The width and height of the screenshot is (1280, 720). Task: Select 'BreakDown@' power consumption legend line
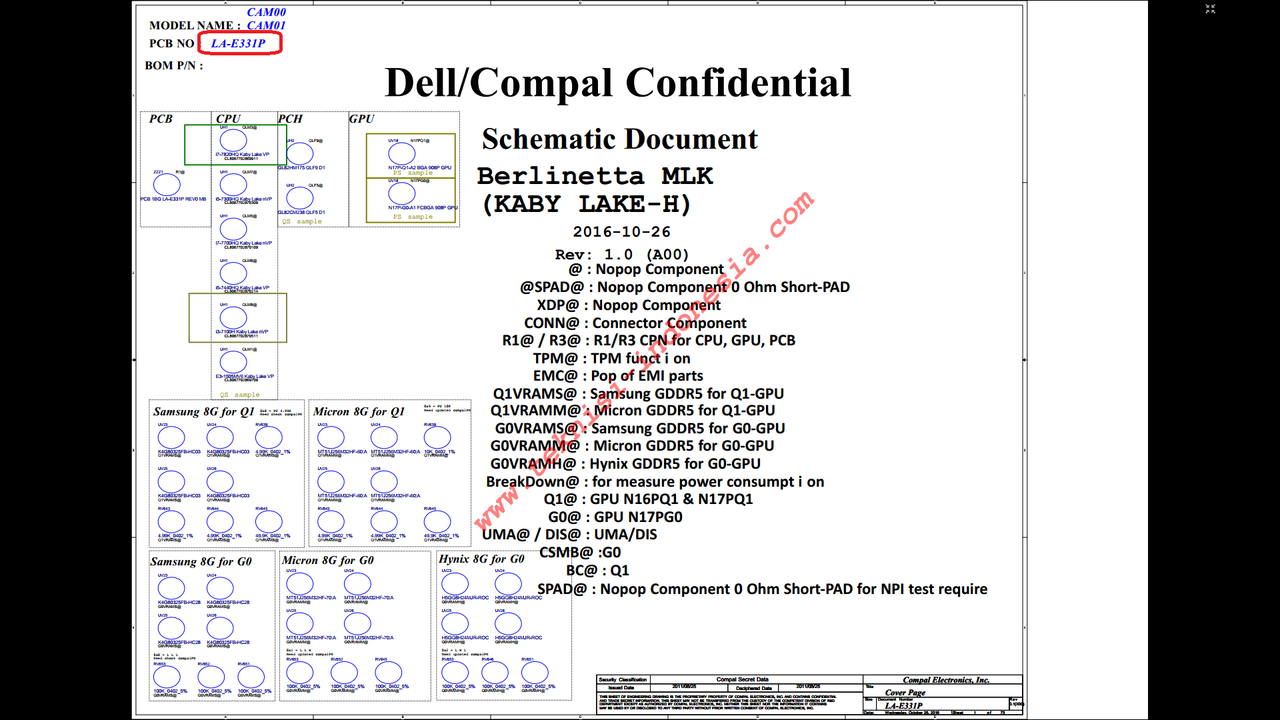[655, 482]
